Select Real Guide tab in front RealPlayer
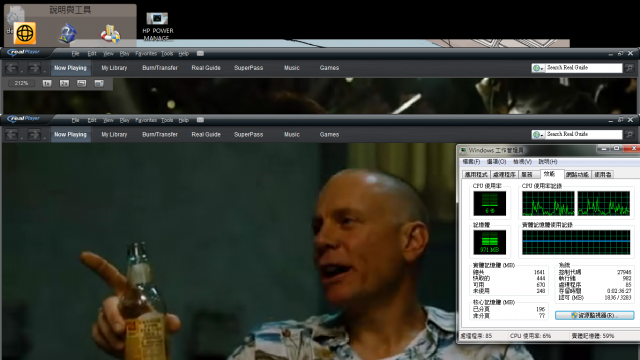Image resolution: width=640 pixels, height=360 pixels. 206,134
